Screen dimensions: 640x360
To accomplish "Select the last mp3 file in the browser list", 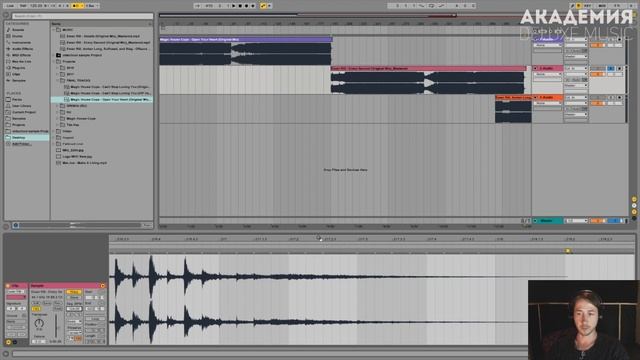I will coord(84,163).
